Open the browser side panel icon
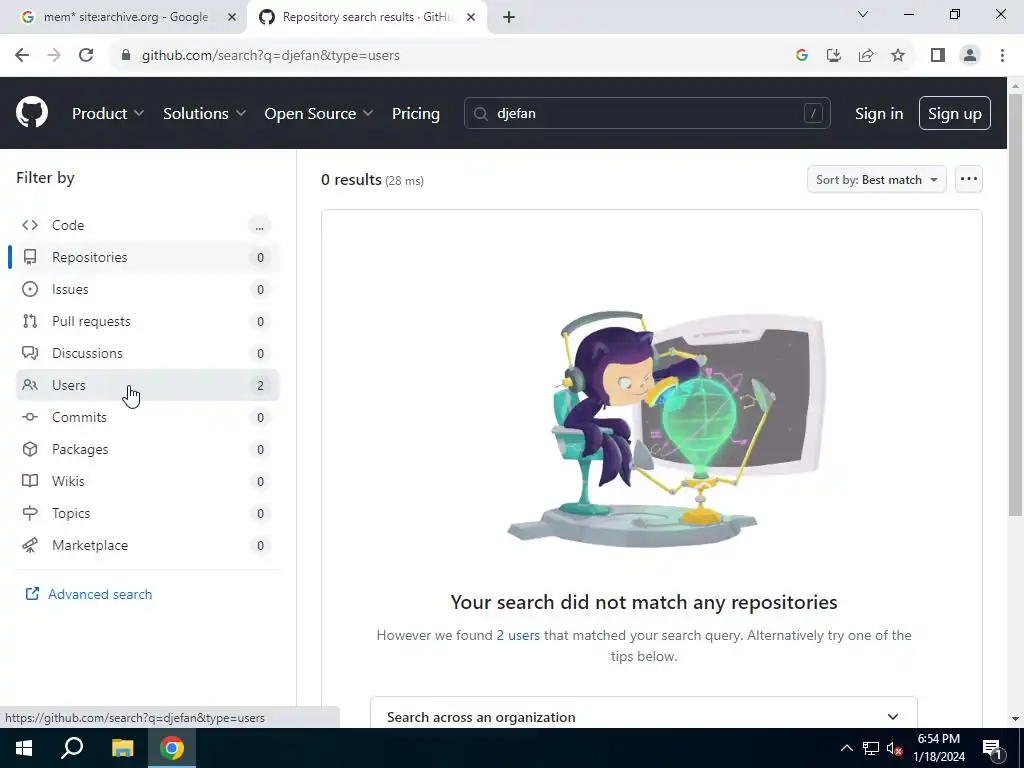This screenshot has width=1024, height=768. point(938,55)
